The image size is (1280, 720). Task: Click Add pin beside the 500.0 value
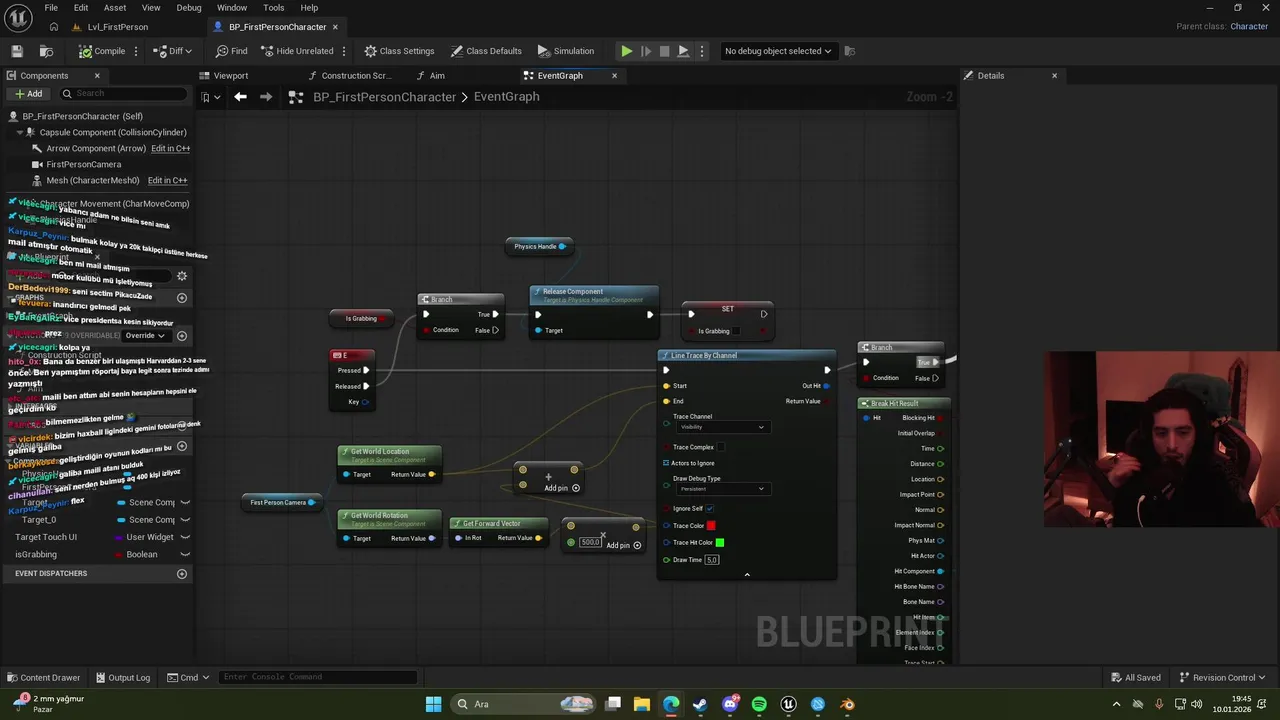click(624, 545)
